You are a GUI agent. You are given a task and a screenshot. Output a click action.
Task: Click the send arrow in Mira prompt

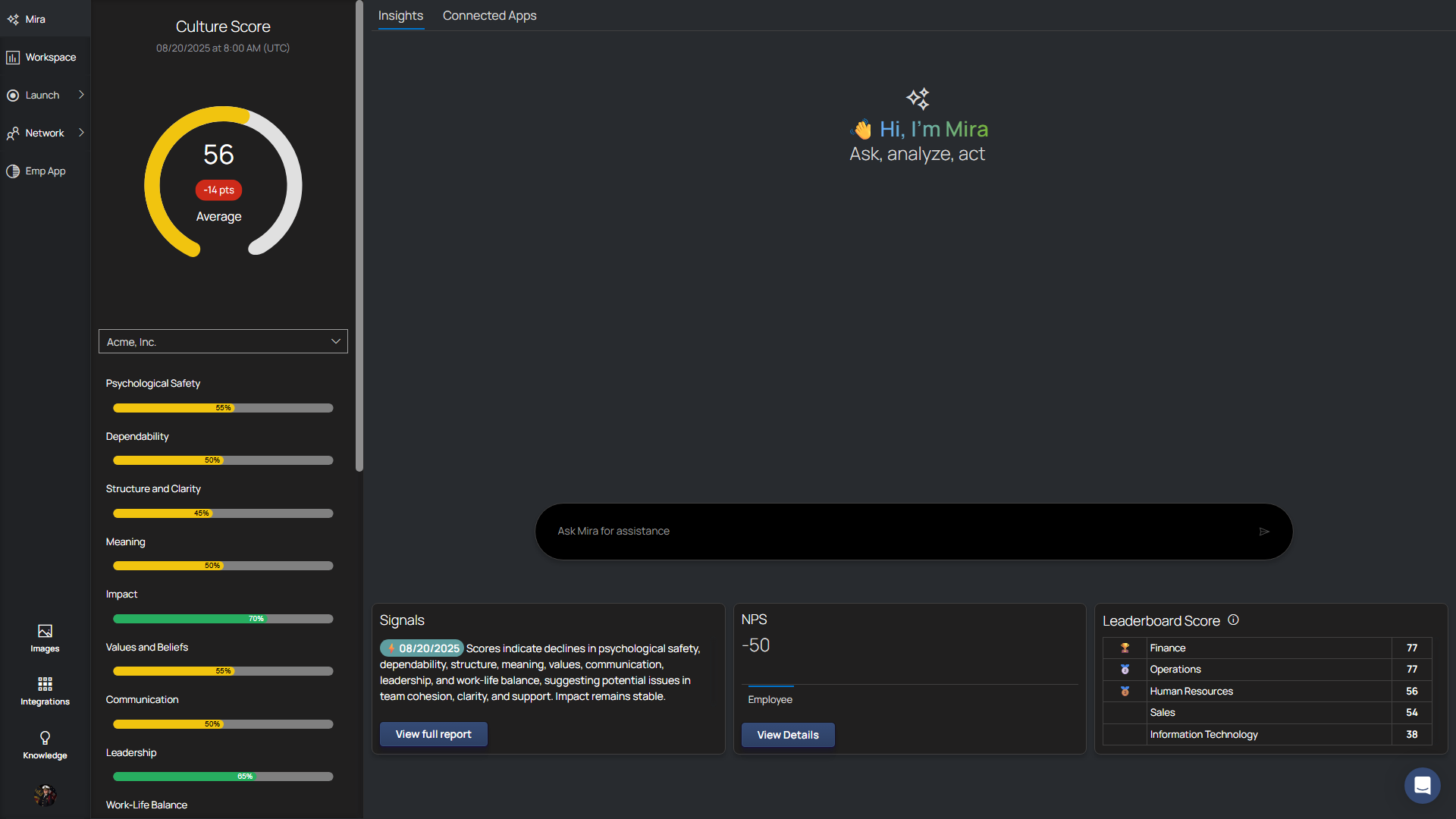click(1264, 532)
